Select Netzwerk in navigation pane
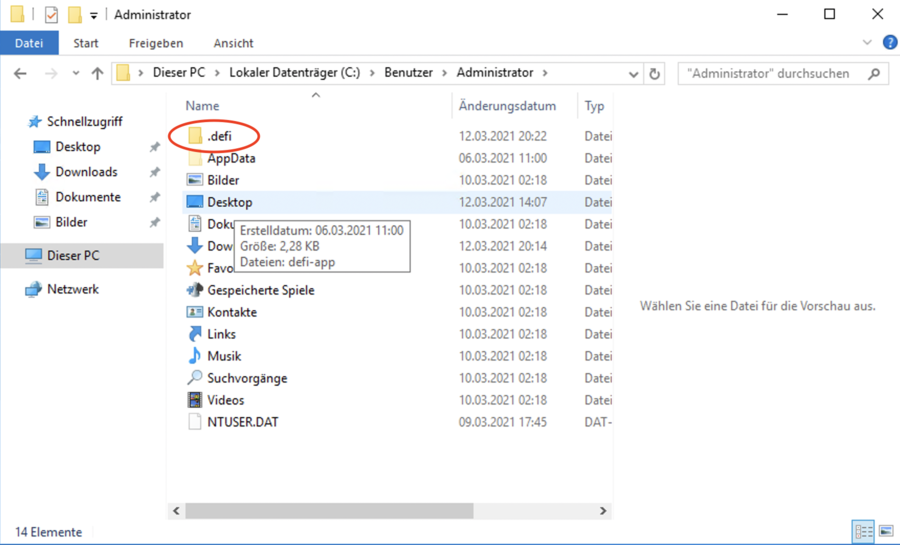 72,289
